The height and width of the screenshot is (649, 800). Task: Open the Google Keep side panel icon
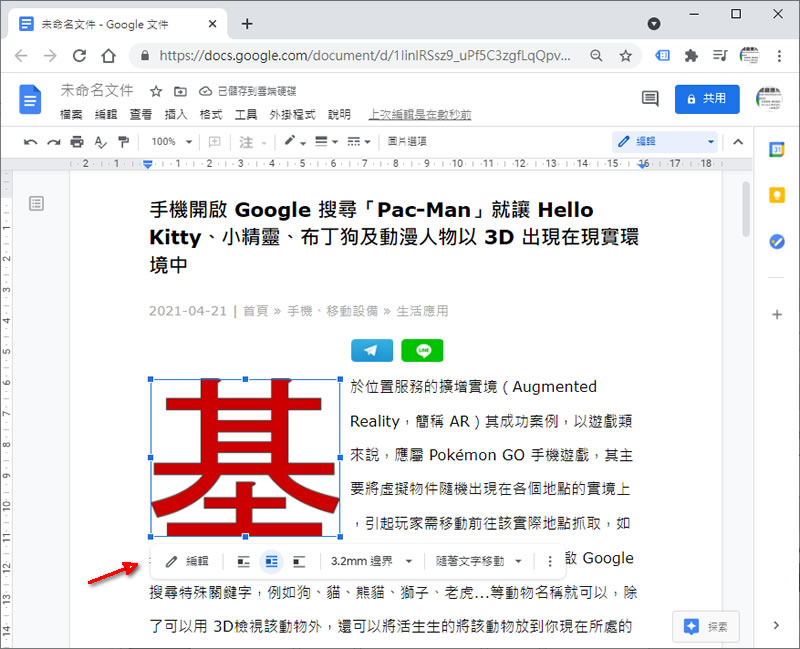click(777, 195)
